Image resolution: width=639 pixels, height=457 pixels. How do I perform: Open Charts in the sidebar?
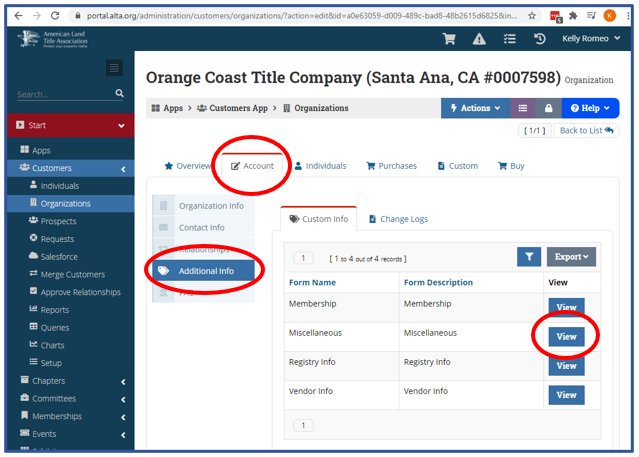point(52,345)
